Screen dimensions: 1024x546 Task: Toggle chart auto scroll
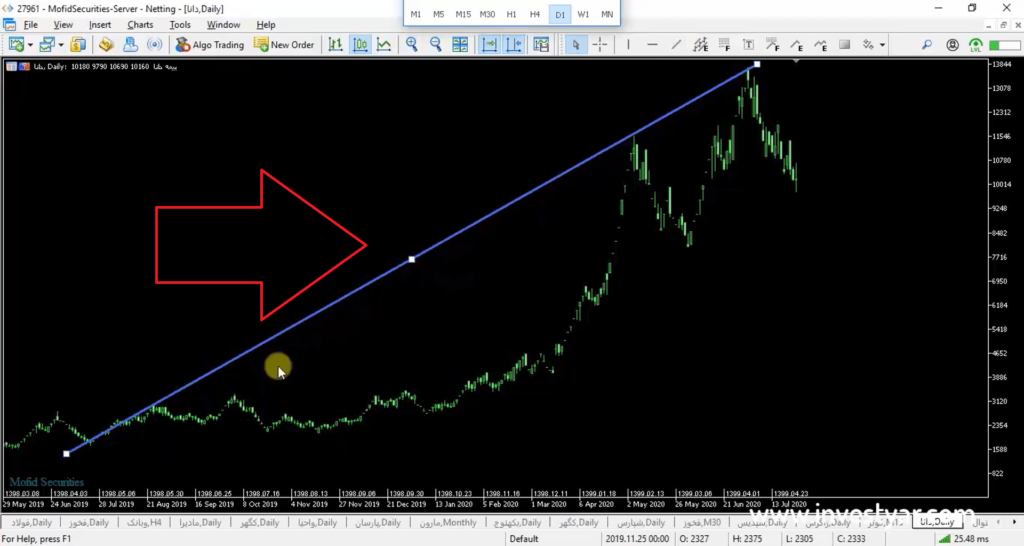point(489,44)
